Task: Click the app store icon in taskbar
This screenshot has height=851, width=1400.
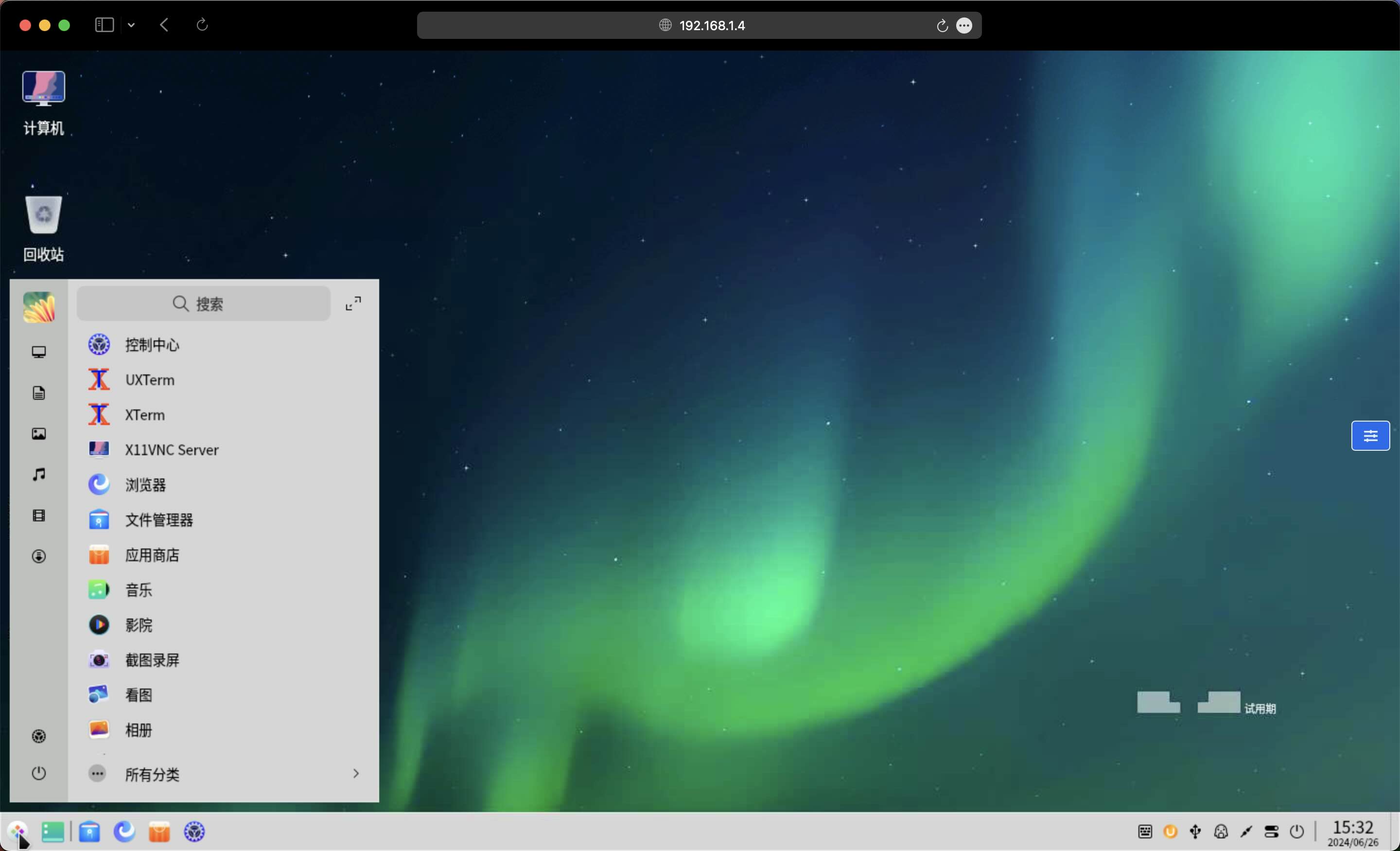Action: click(x=159, y=832)
